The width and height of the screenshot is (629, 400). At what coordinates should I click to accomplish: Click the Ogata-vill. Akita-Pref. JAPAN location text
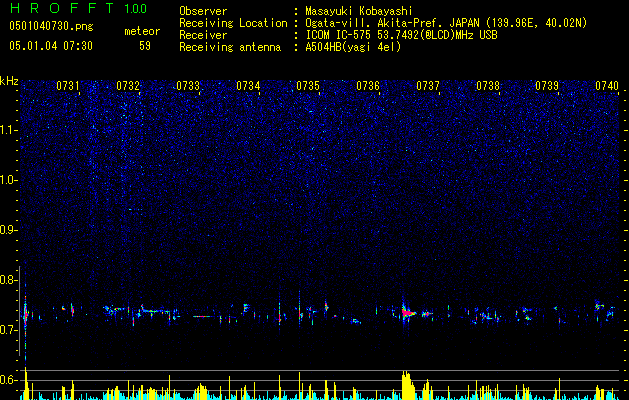click(446, 23)
